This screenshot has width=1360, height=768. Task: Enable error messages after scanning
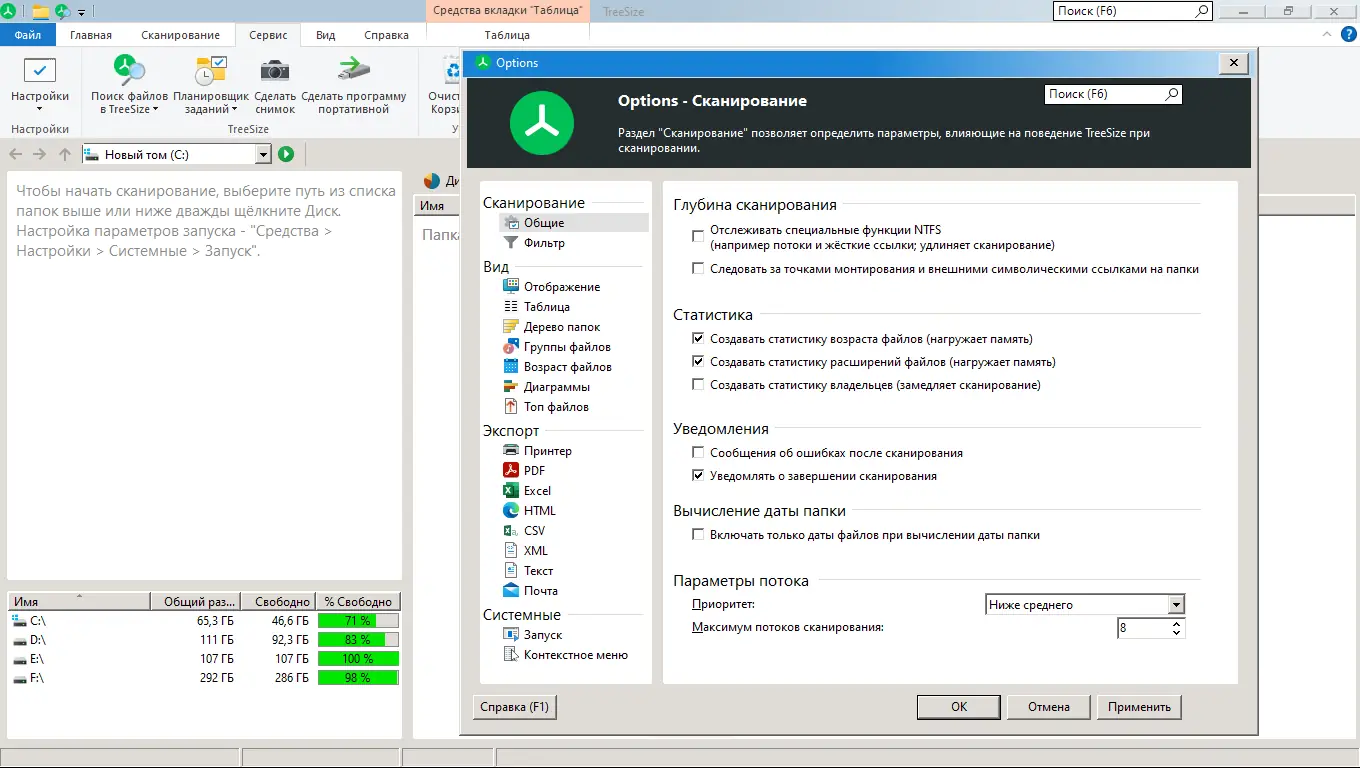(x=698, y=453)
